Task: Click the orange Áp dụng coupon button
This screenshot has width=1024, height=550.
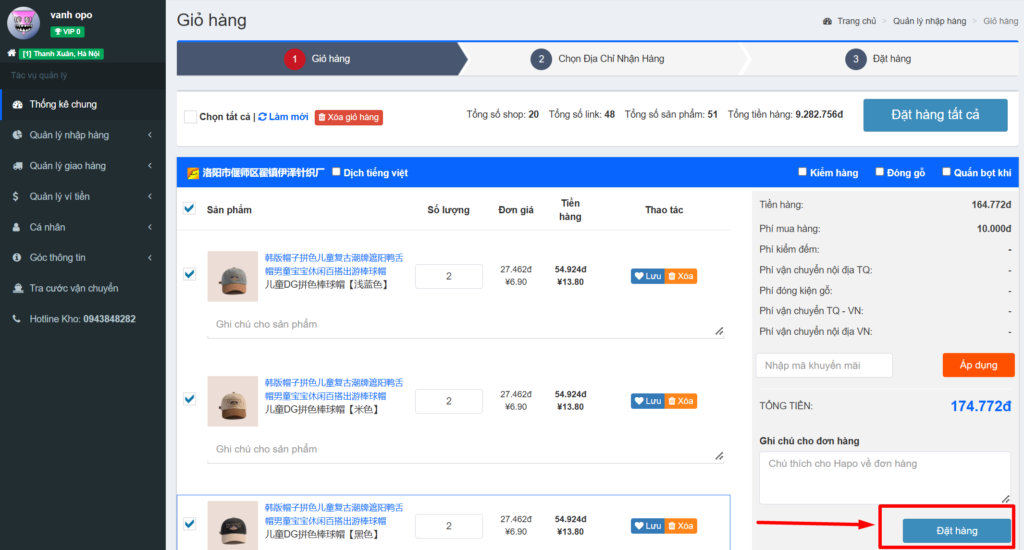Action: 978,365
